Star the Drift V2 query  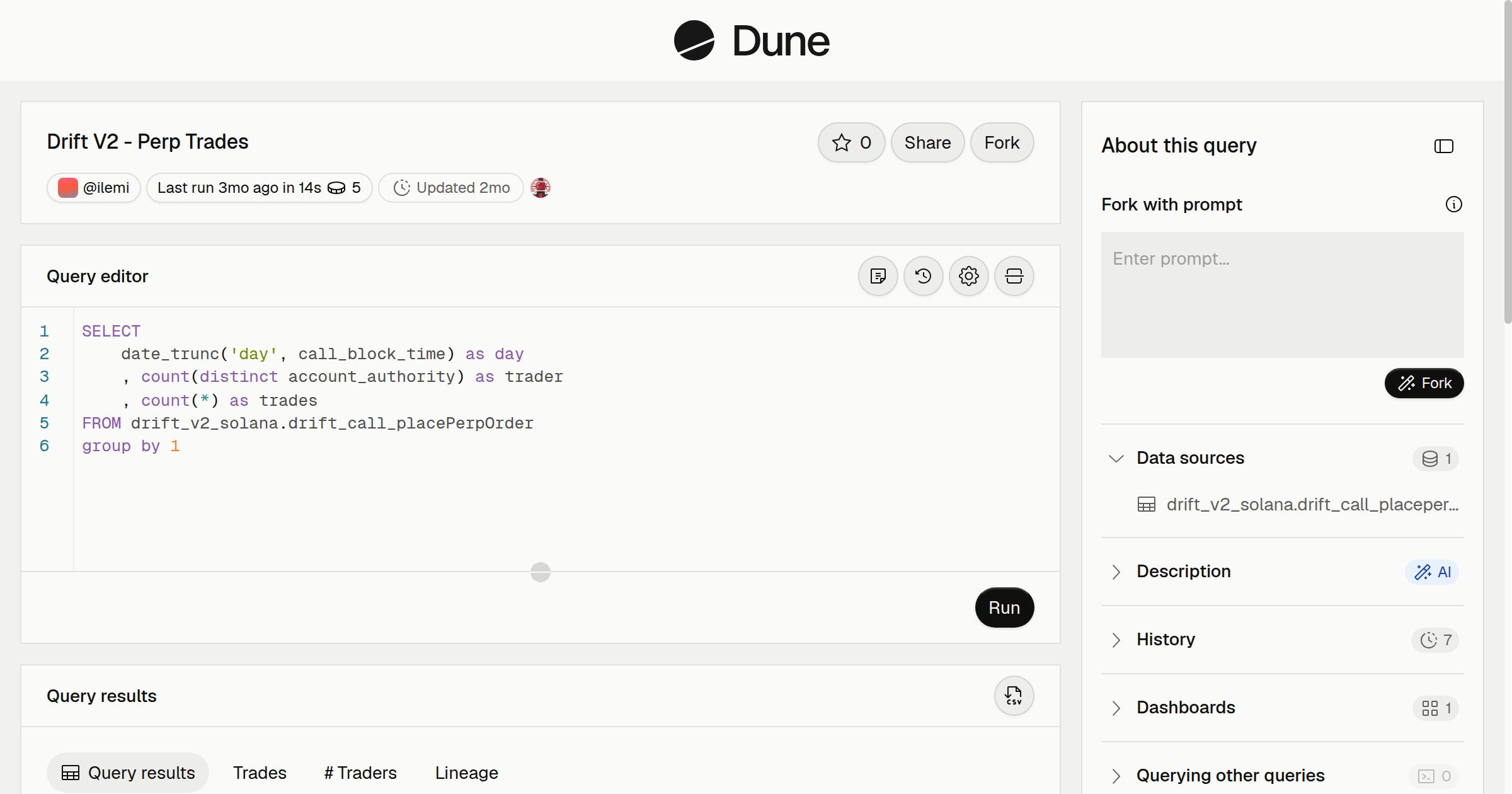(851, 142)
